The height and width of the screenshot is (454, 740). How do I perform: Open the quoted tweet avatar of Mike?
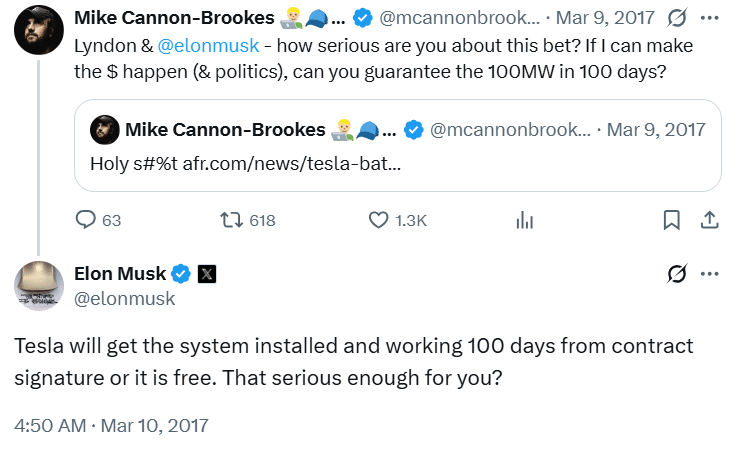[x=104, y=130]
